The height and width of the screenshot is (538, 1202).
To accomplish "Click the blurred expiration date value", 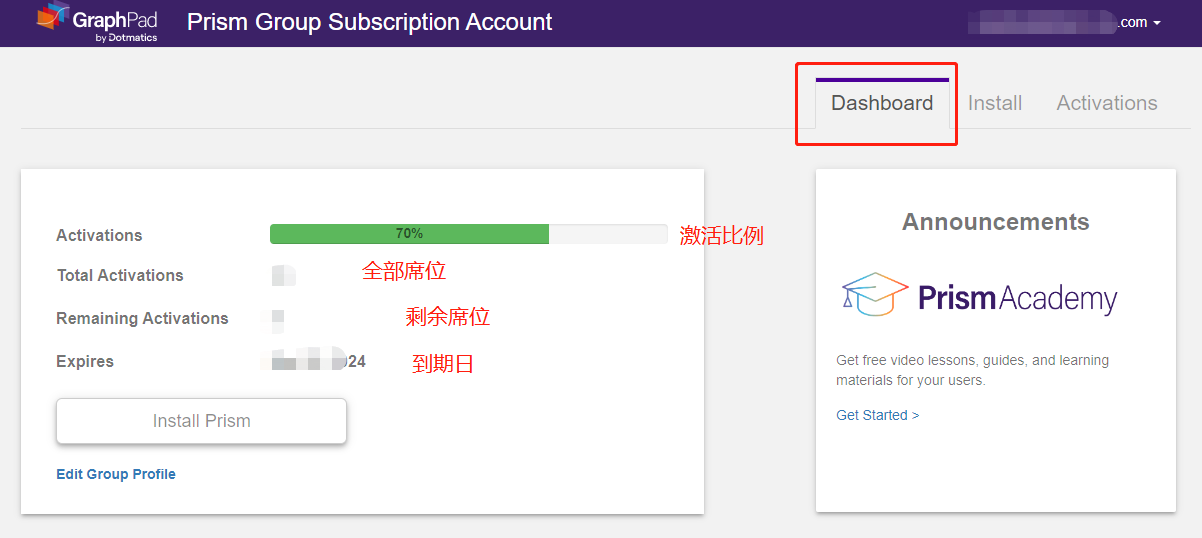I will [x=314, y=361].
